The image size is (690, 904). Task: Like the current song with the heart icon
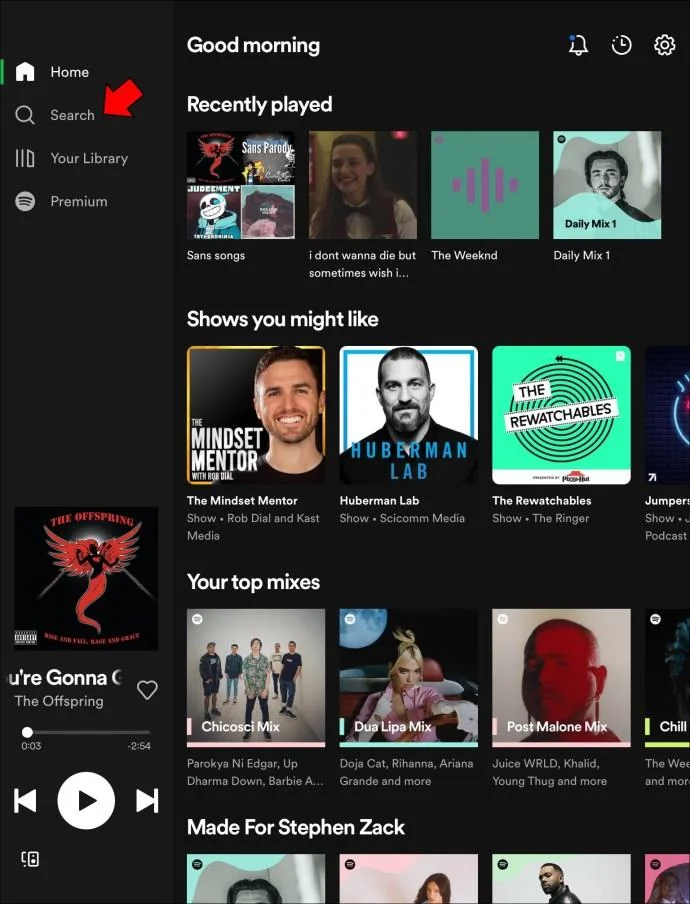tap(147, 690)
